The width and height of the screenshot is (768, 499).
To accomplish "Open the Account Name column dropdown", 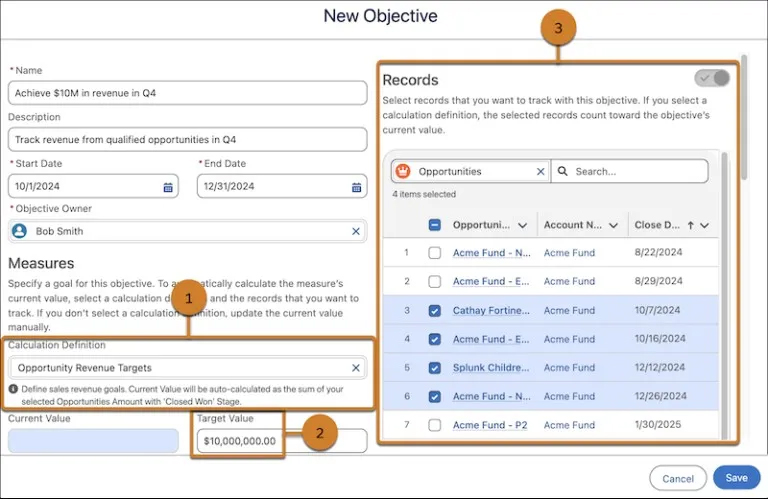I will [x=613, y=225].
